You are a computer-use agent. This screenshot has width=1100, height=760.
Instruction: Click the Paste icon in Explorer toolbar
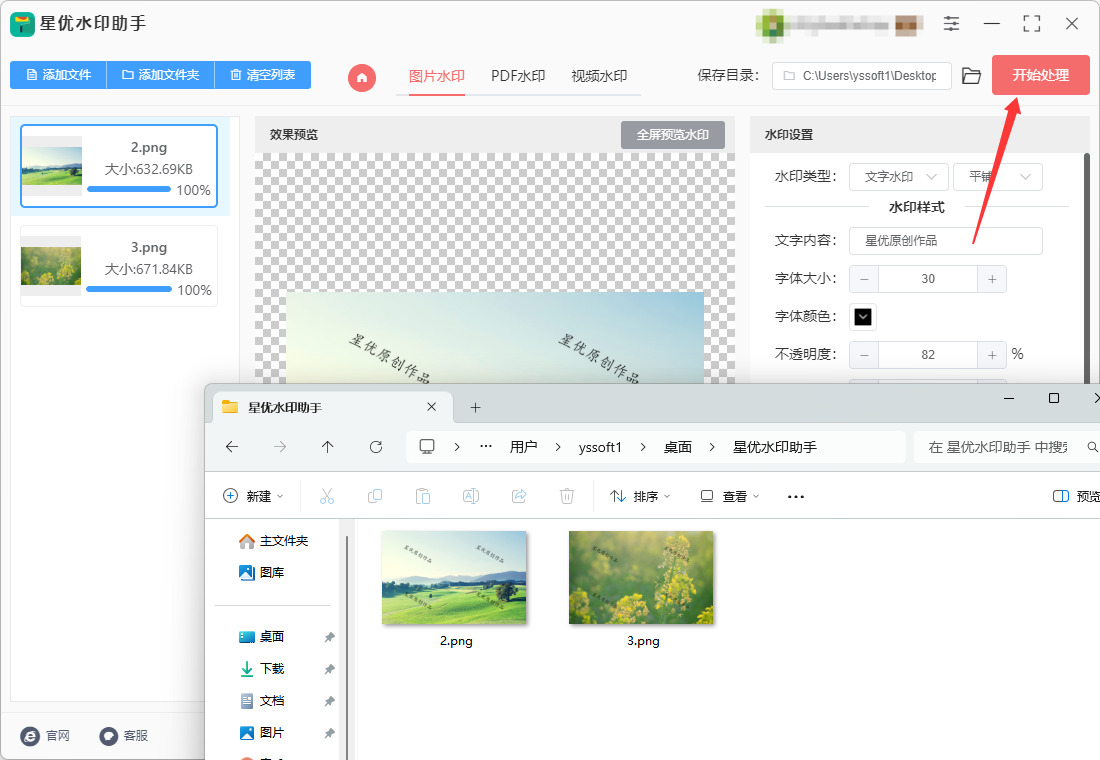click(423, 496)
